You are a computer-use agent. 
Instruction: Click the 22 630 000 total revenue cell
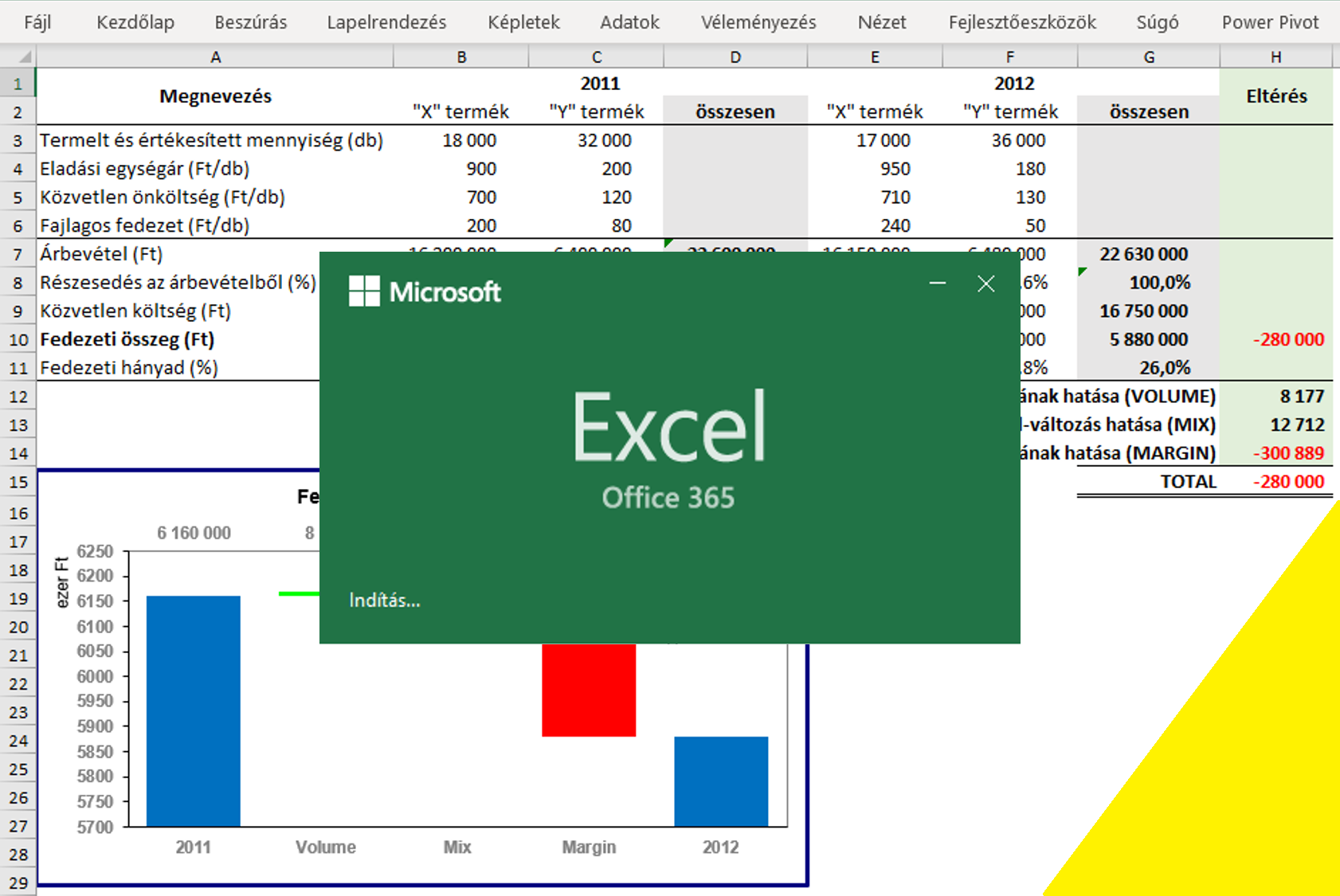1149,254
